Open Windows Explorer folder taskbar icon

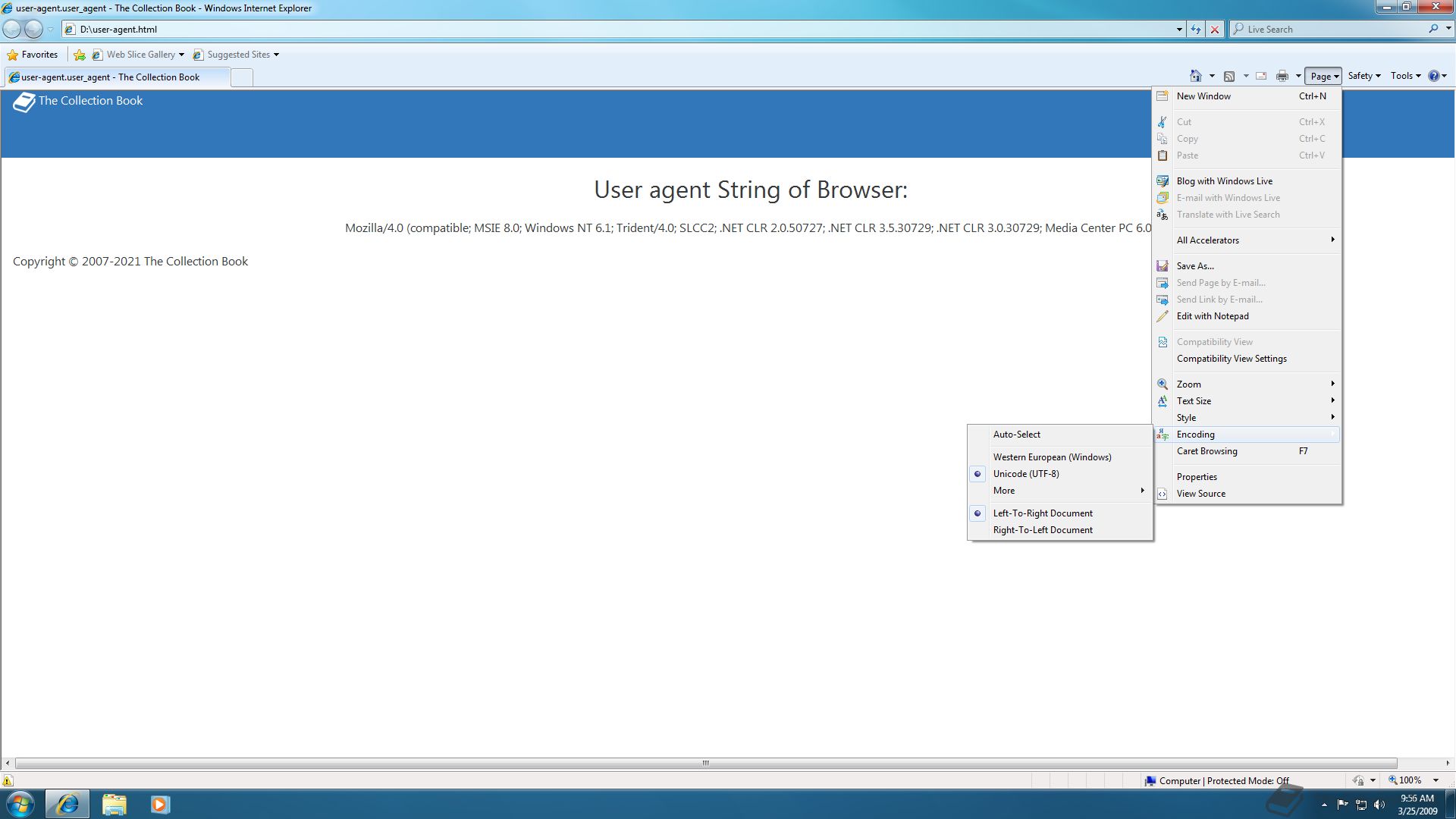click(114, 804)
